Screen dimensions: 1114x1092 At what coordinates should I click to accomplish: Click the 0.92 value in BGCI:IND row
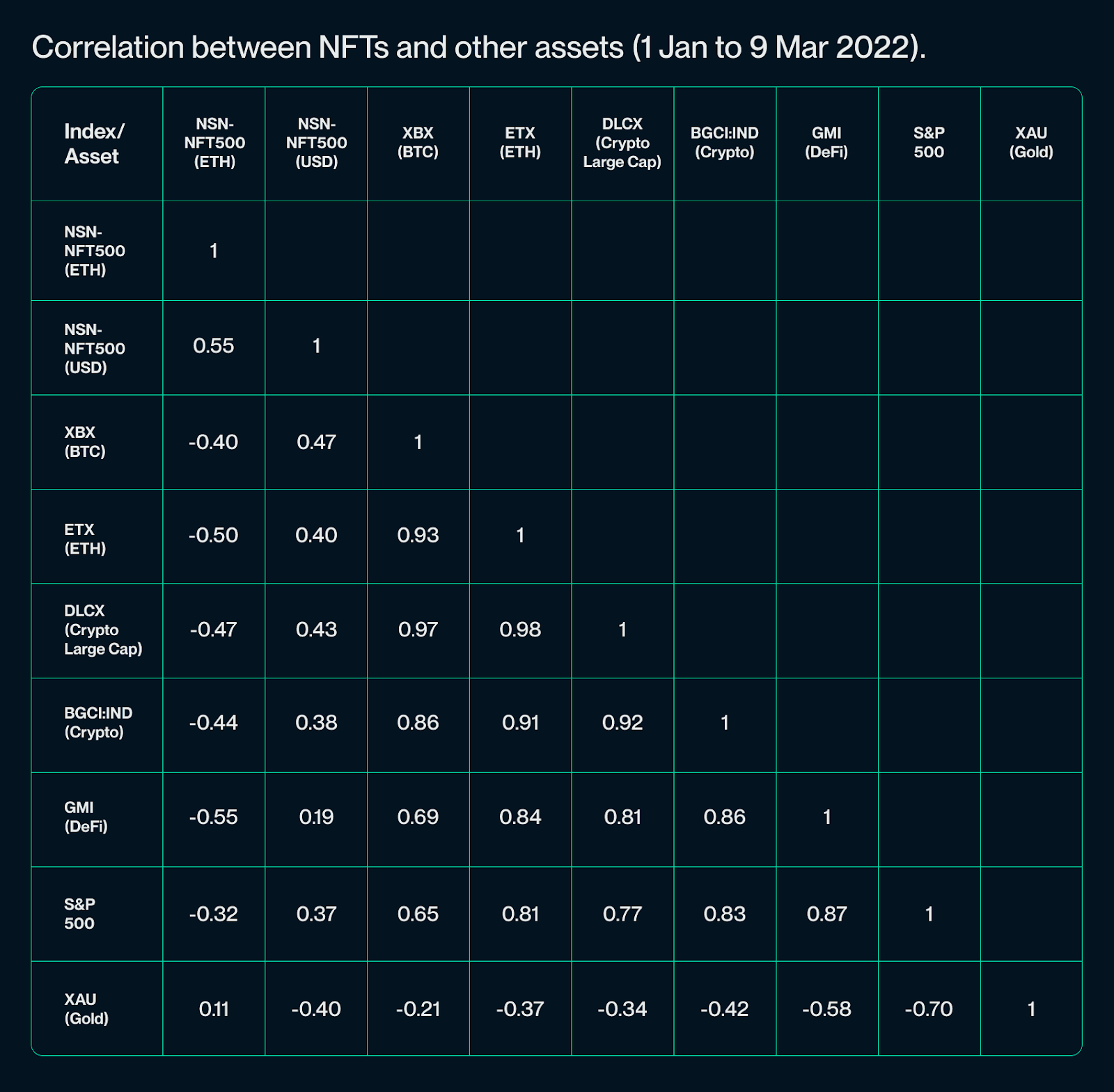click(622, 722)
